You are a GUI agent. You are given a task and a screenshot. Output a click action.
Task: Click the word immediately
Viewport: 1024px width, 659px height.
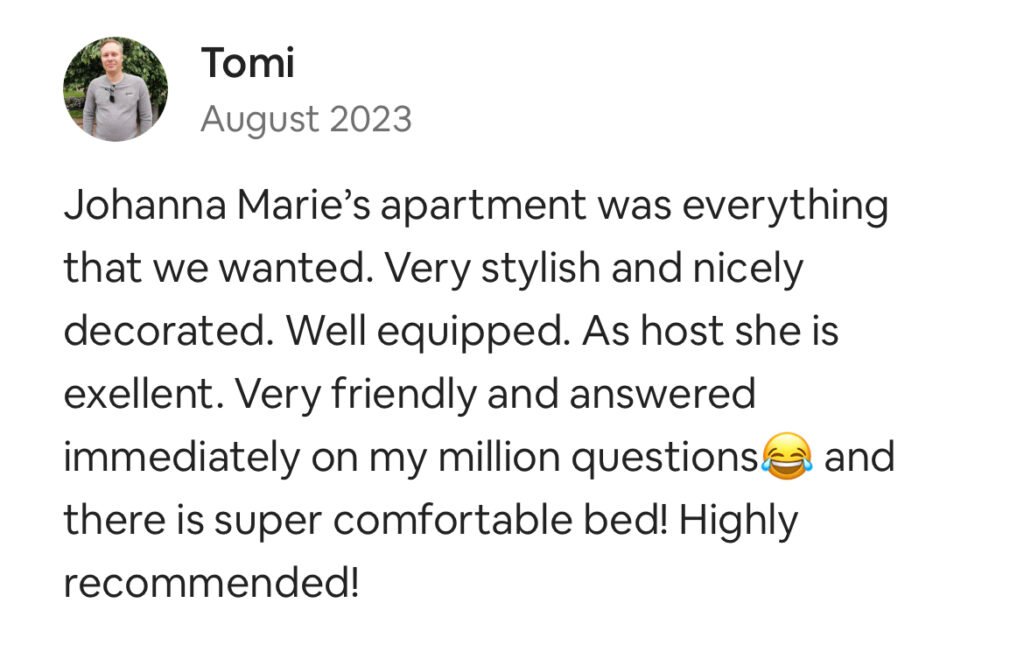(180, 458)
